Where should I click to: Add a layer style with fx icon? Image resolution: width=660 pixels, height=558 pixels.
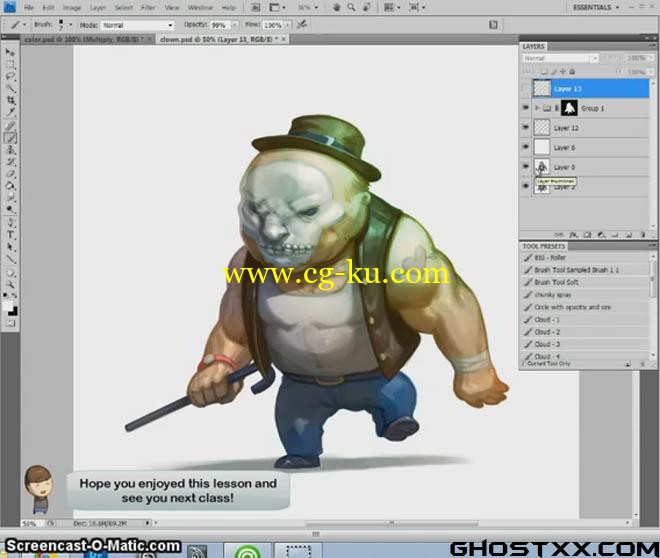pos(573,235)
